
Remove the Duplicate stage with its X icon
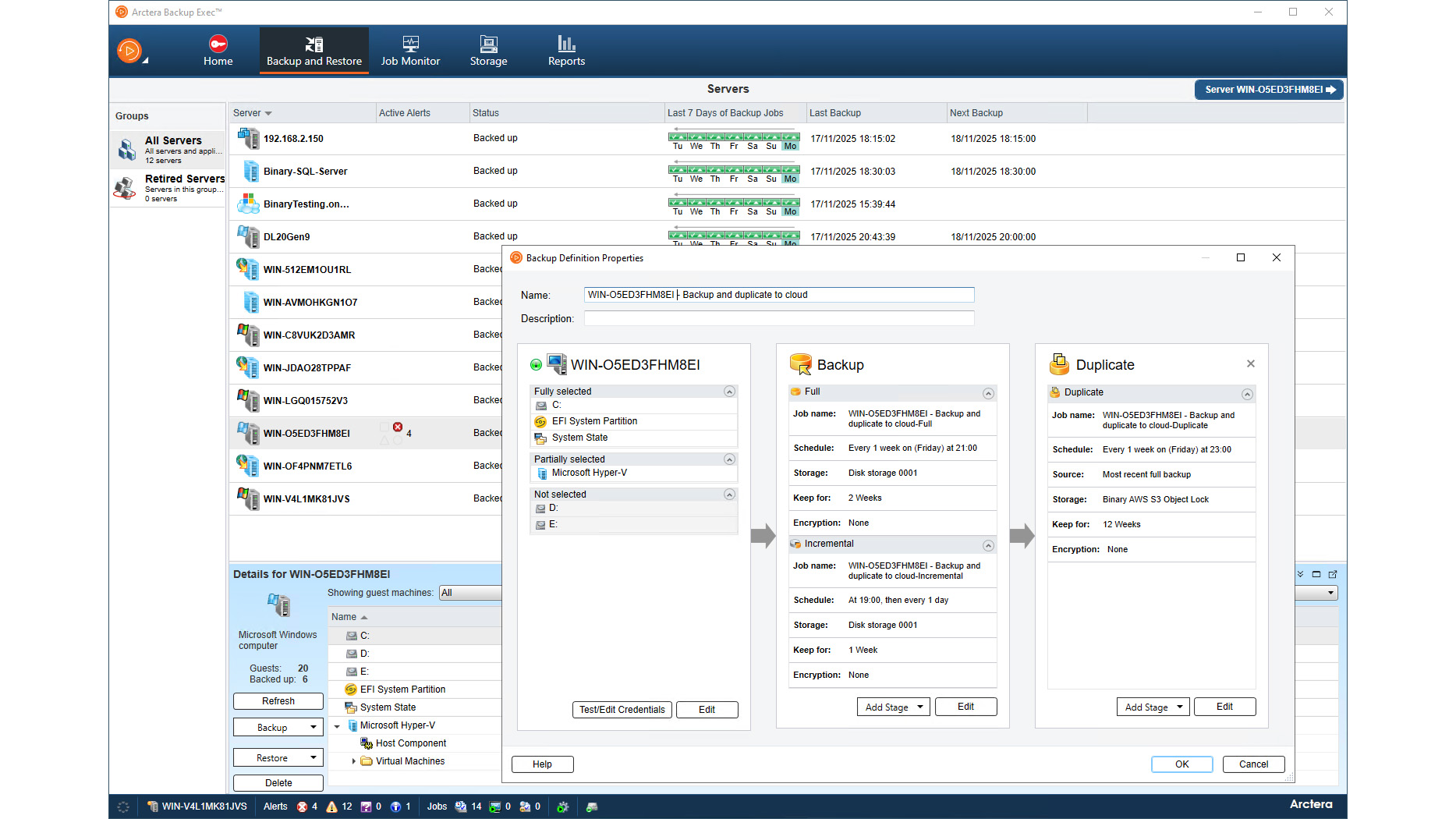1251,363
